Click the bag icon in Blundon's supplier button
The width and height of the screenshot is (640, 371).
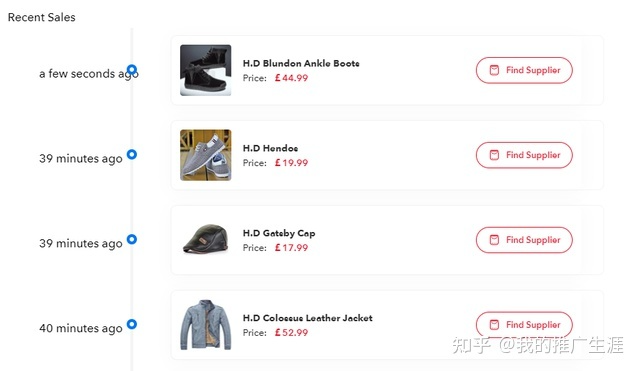tap(494, 70)
